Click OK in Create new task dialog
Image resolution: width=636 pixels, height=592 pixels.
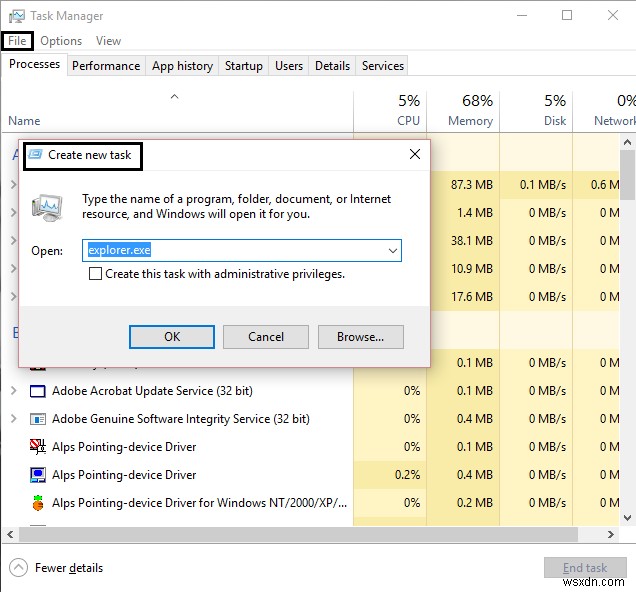(x=172, y=337)
